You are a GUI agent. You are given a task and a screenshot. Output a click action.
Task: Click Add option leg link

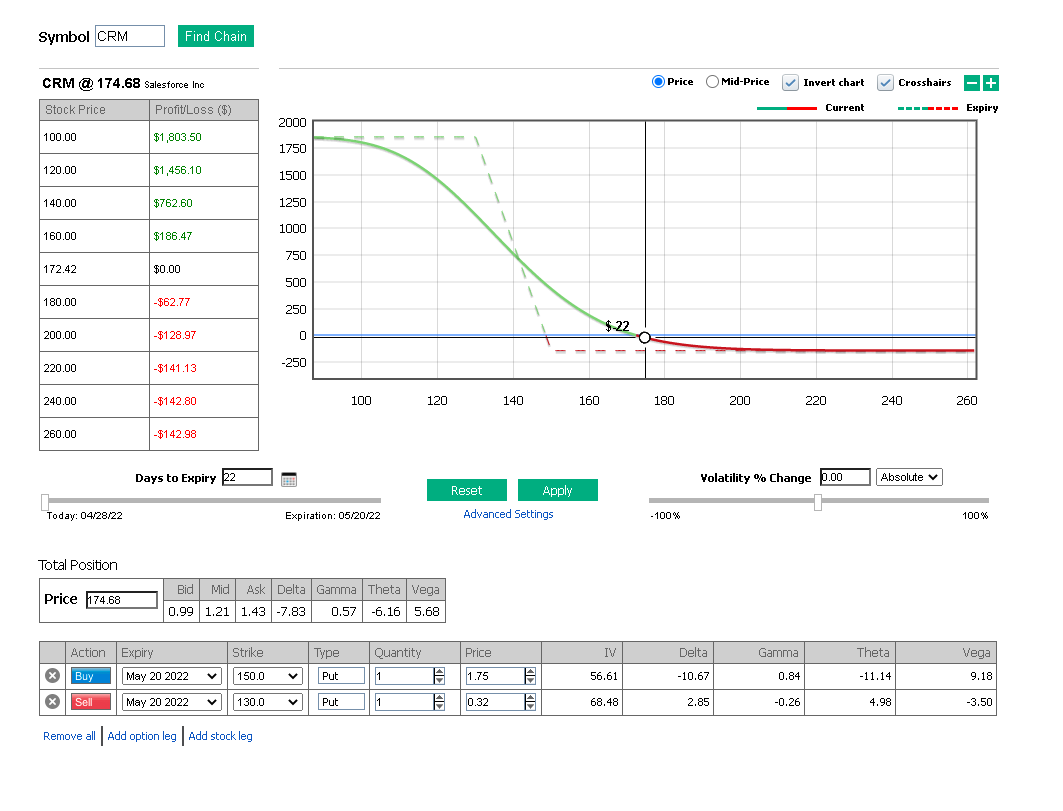(142, 736)
